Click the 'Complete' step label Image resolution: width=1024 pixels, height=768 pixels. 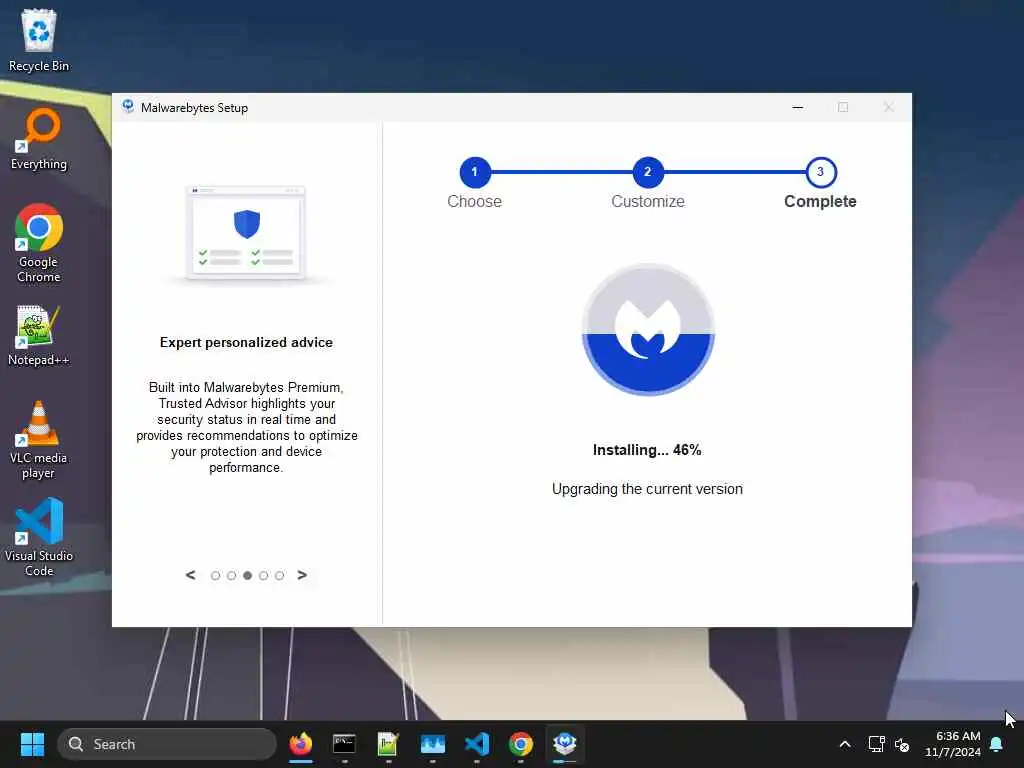820,201
